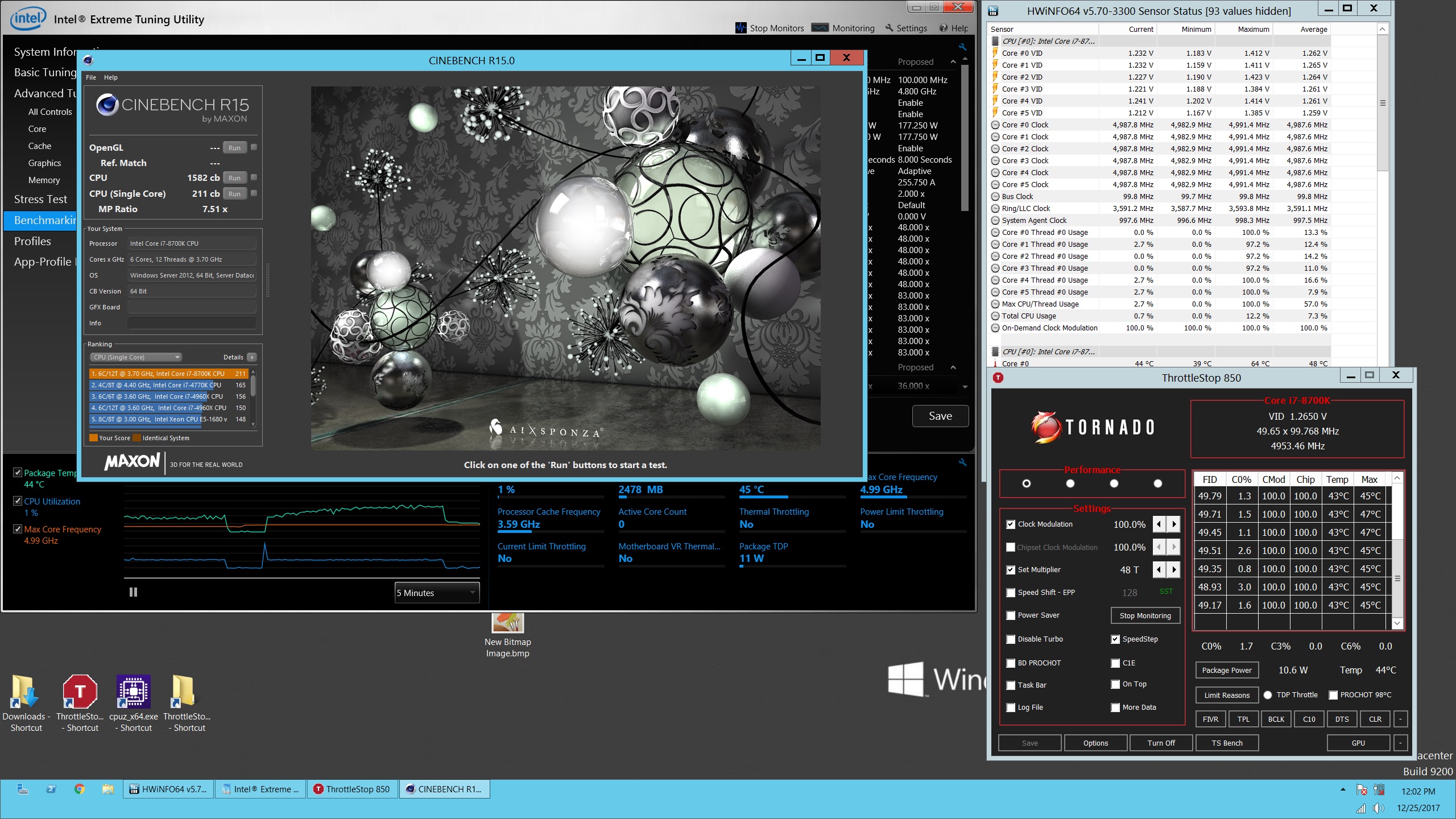This screenshot has width=1456, height=819.
Task: Click the HWiNFO64 title bar icon
Action: 993,11
